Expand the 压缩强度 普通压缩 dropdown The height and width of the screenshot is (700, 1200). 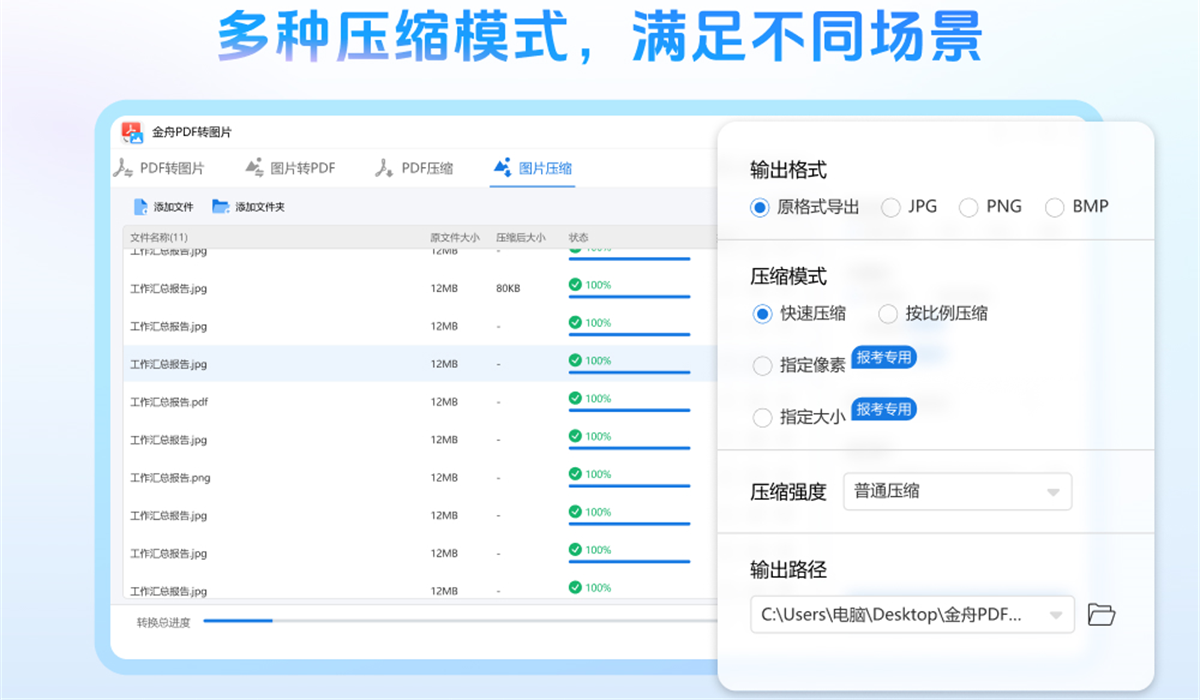957,492
